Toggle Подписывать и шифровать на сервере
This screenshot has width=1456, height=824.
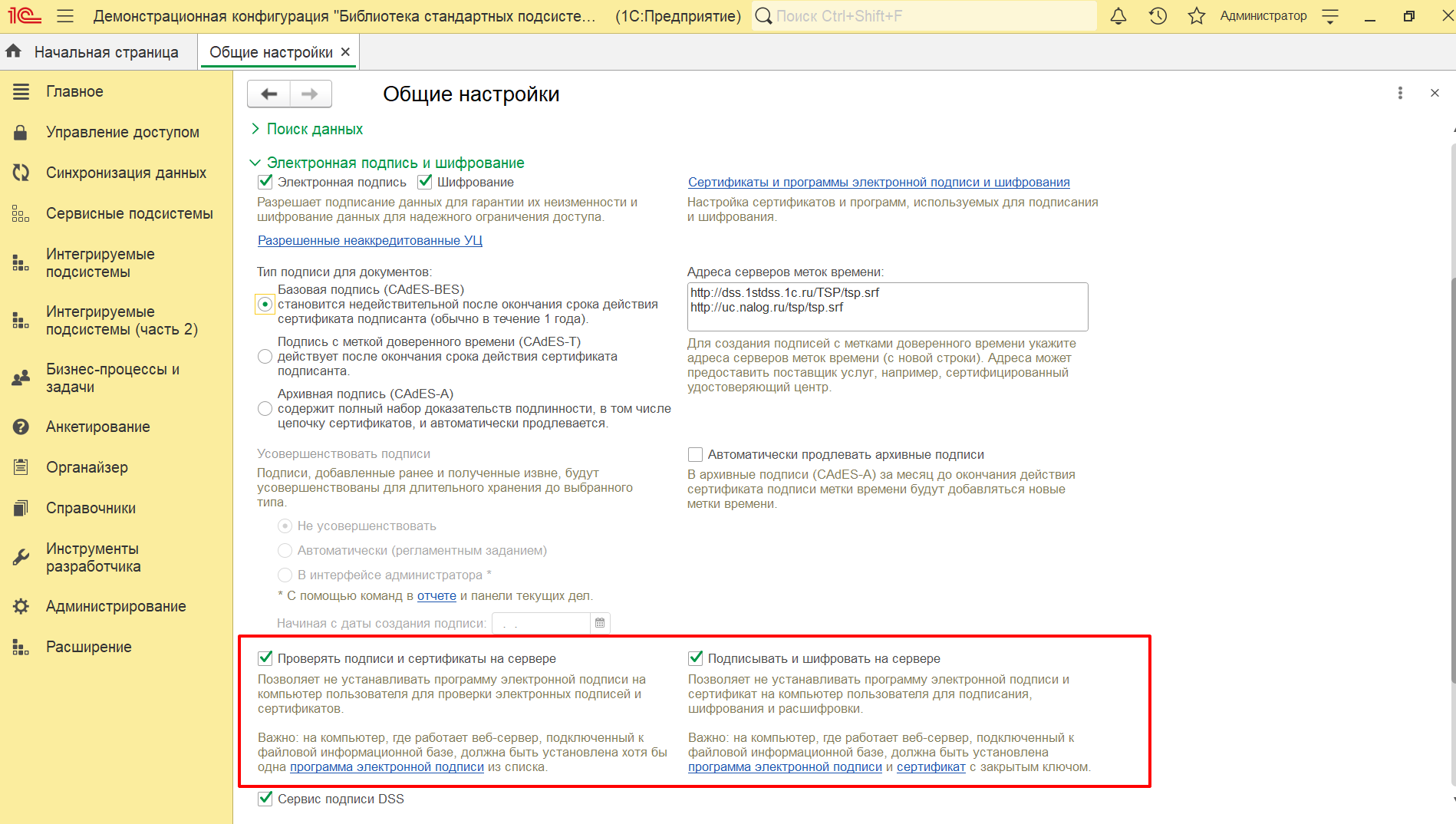pos(695,658)
